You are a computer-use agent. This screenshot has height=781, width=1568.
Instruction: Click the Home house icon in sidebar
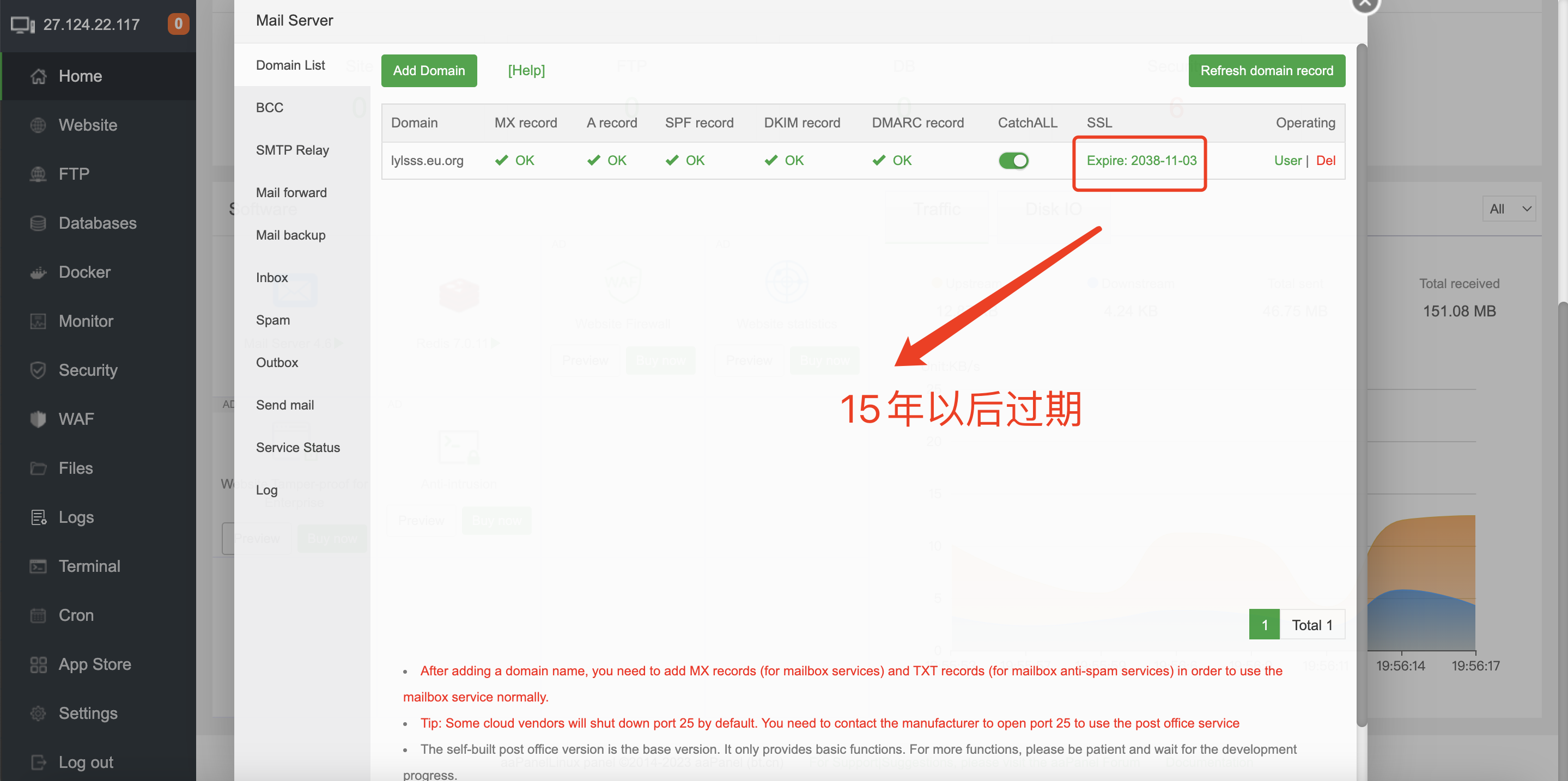38,76
